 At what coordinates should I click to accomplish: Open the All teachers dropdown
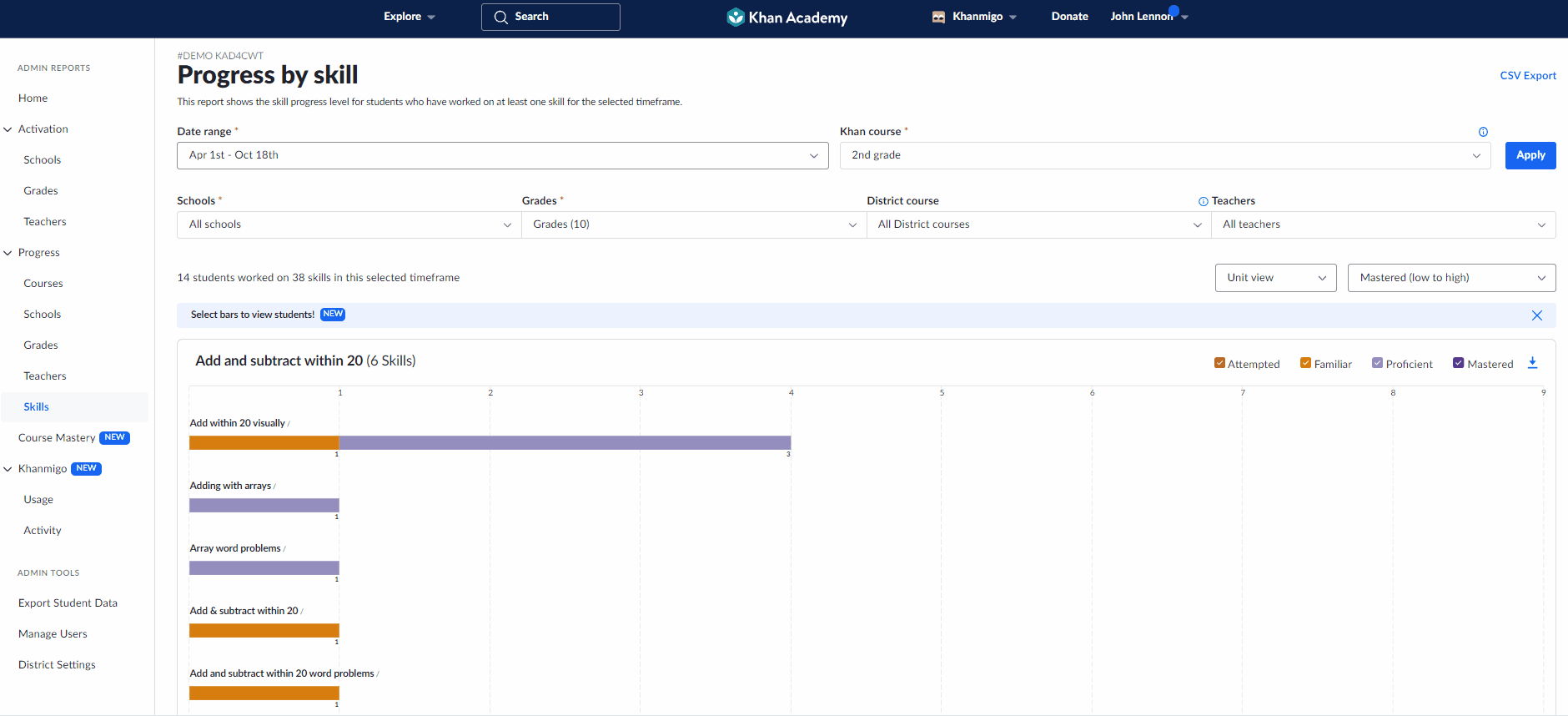[1384, 224]
